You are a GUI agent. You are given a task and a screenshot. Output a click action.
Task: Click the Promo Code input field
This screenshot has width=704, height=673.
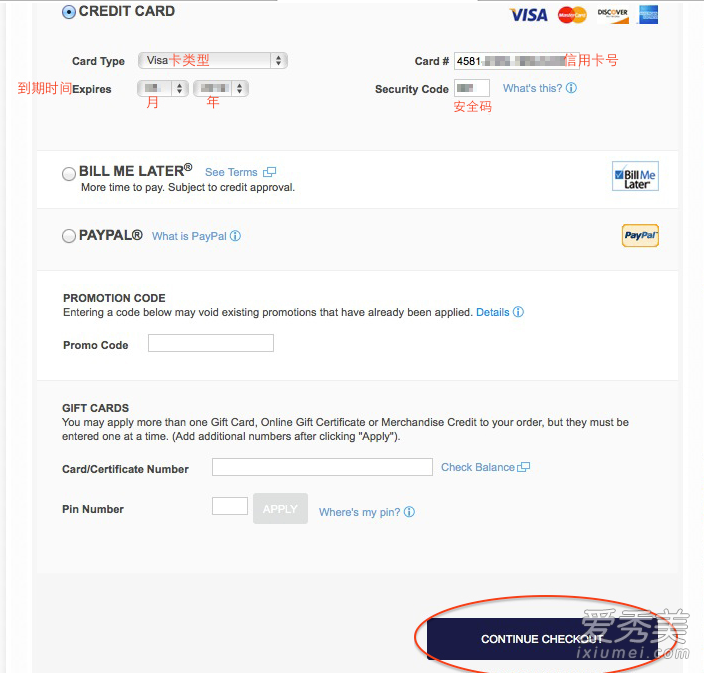(x=211, y=343)
